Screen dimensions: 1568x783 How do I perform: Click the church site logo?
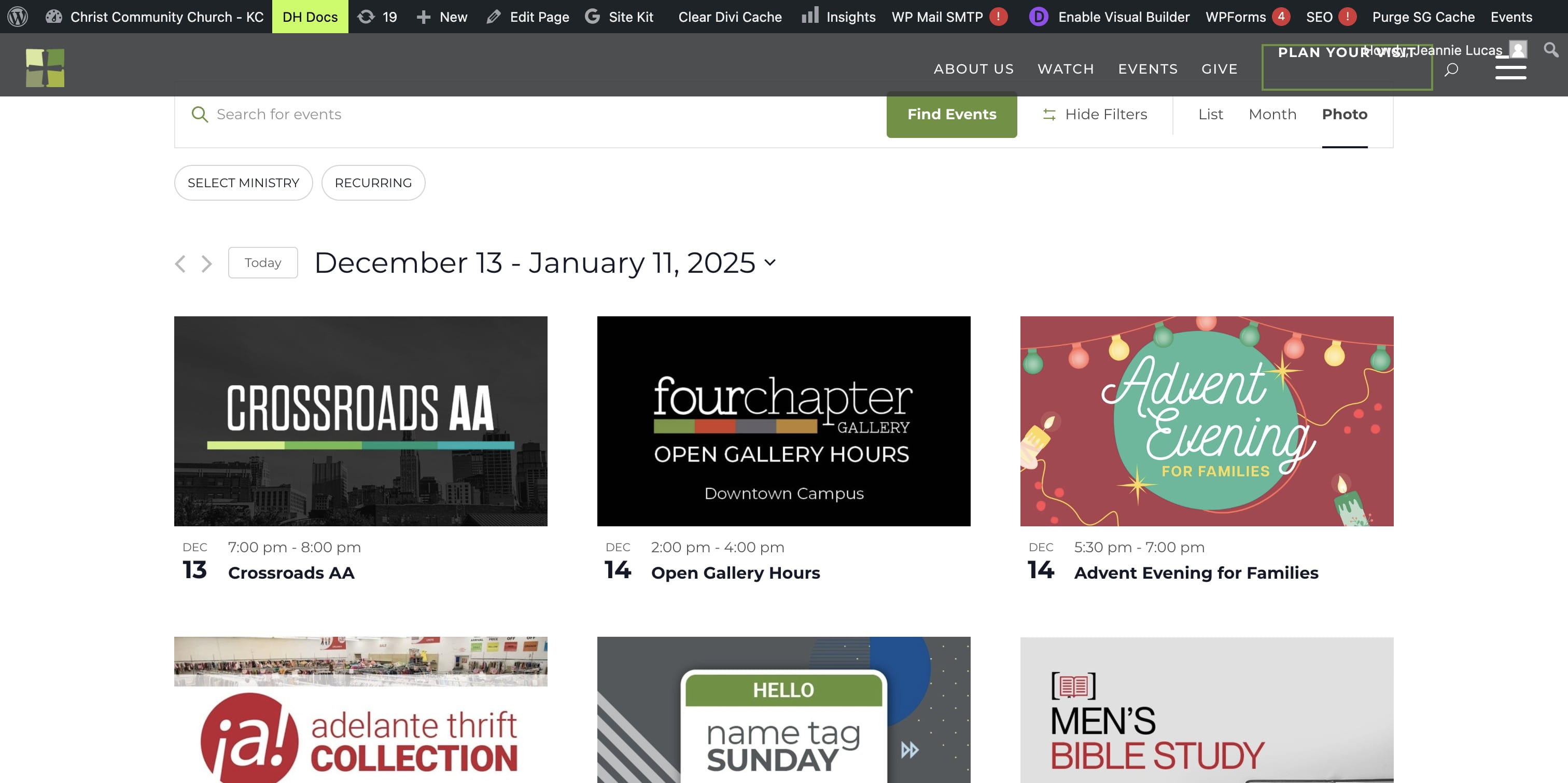point(45,67)
